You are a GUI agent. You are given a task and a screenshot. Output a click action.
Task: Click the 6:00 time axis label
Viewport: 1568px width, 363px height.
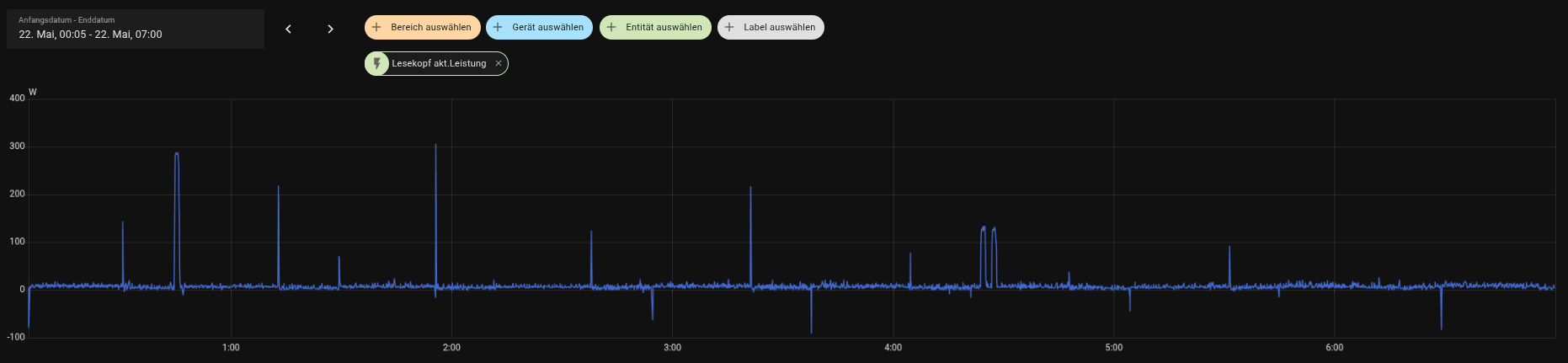[x=1334, y=347]
